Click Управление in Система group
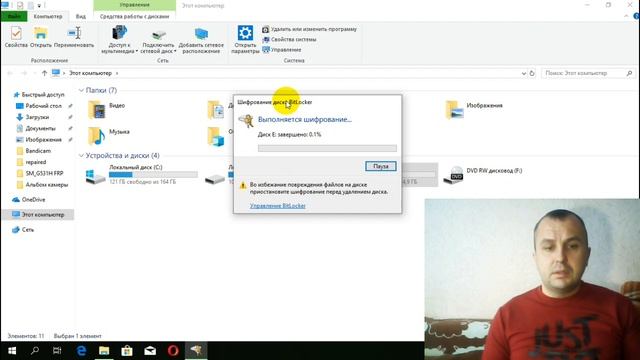640x360 pixels. pos(282,50)
